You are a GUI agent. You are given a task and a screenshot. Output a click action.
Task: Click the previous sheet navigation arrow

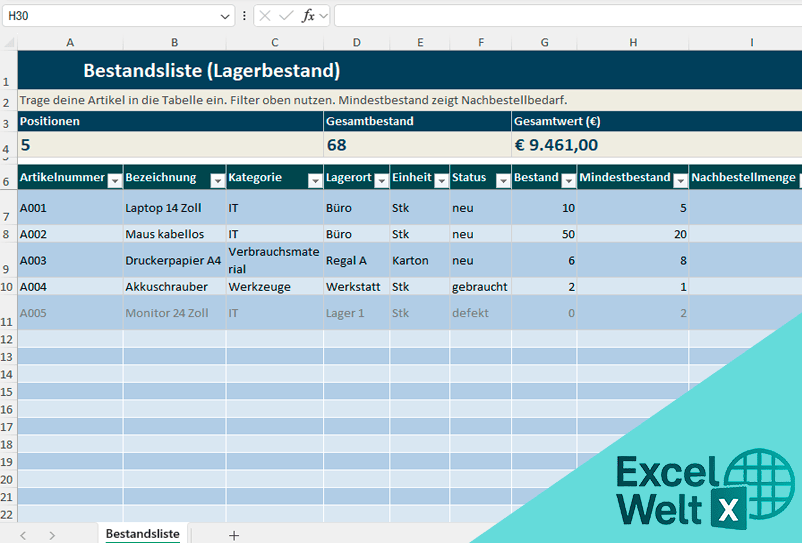pos(23,535)
